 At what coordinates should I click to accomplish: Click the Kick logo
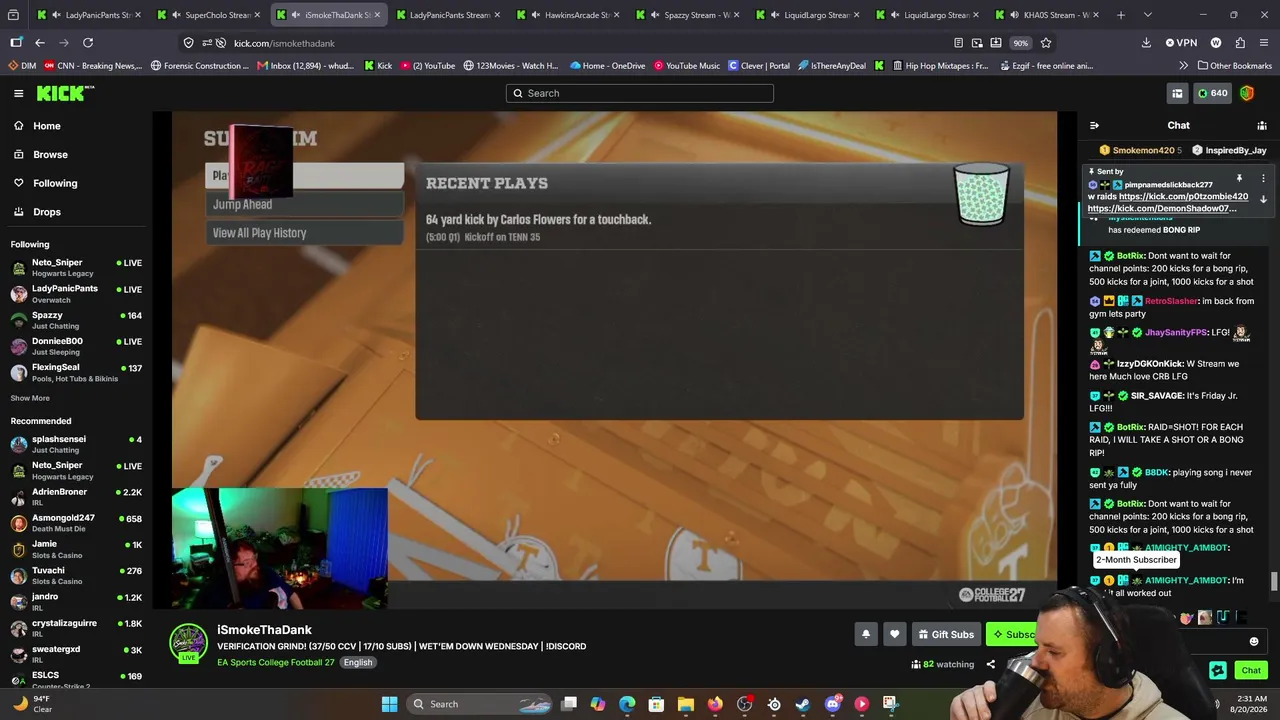pos(65,93)
